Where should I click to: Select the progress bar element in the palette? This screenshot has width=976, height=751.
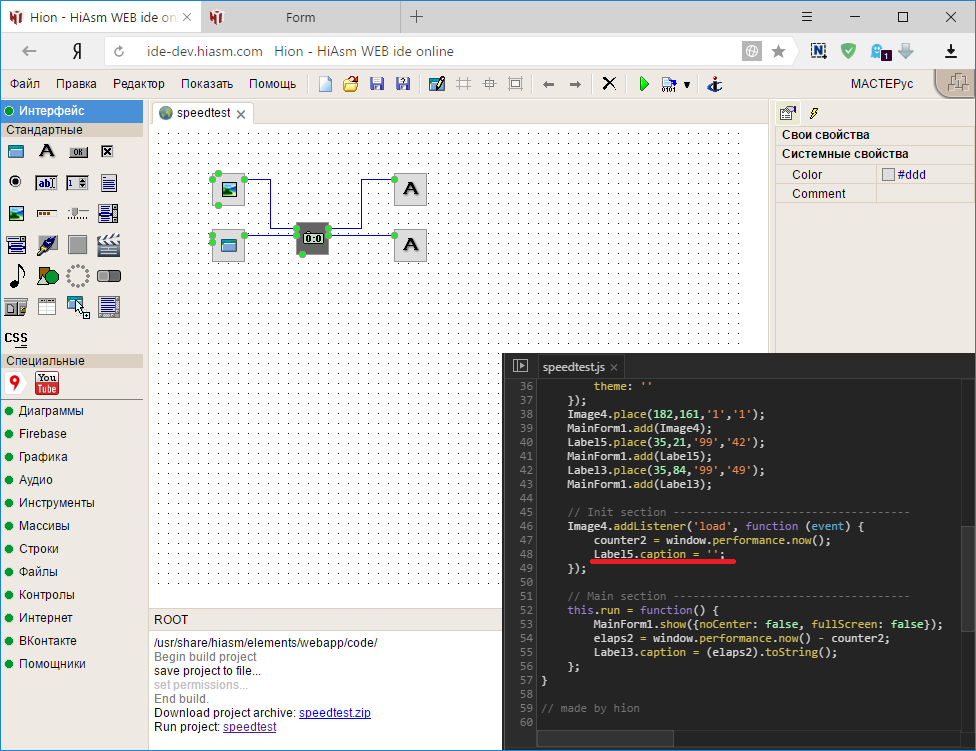[47, 213]
